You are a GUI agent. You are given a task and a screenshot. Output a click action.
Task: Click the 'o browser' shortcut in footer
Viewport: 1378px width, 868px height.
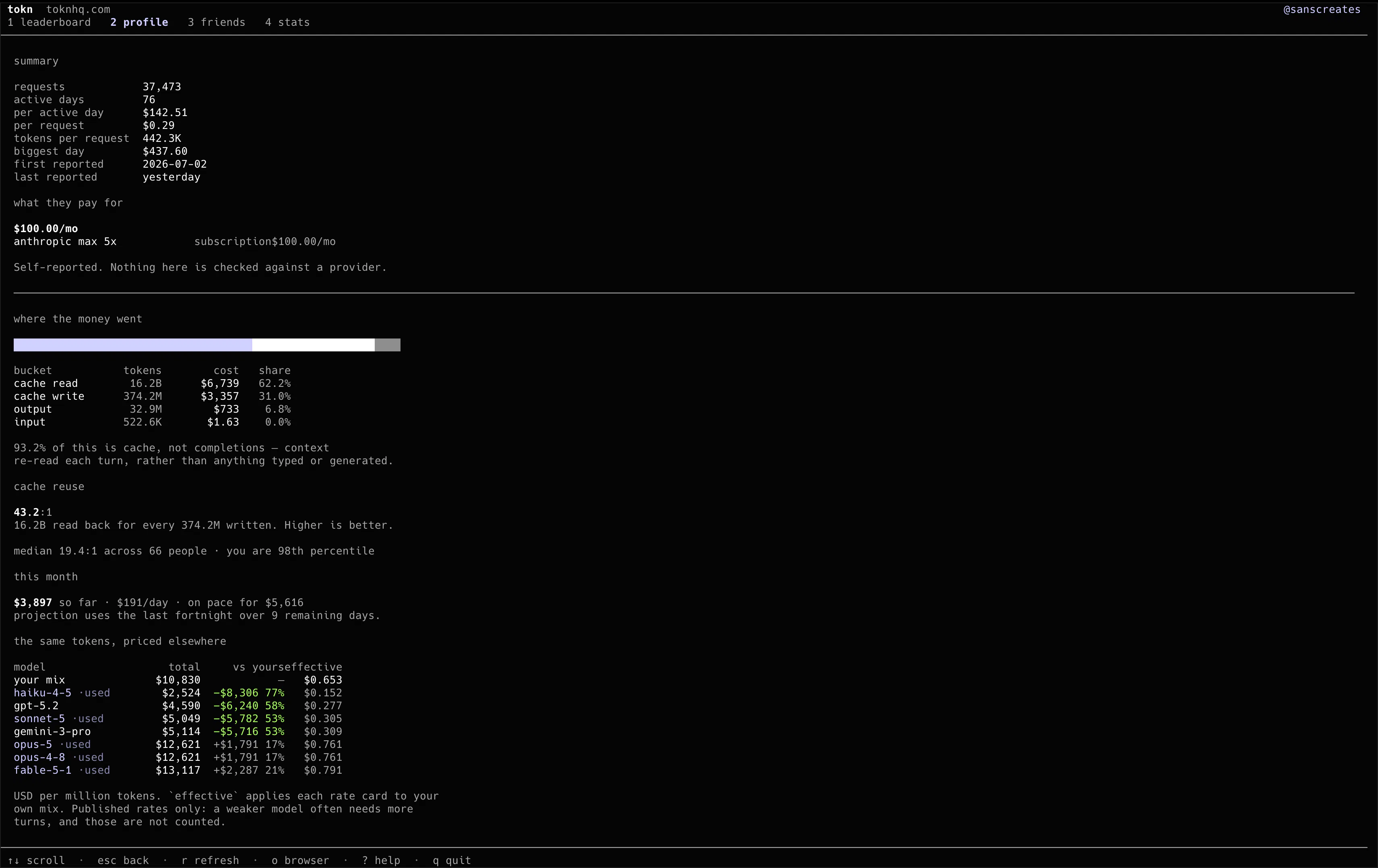coord(301,860)
